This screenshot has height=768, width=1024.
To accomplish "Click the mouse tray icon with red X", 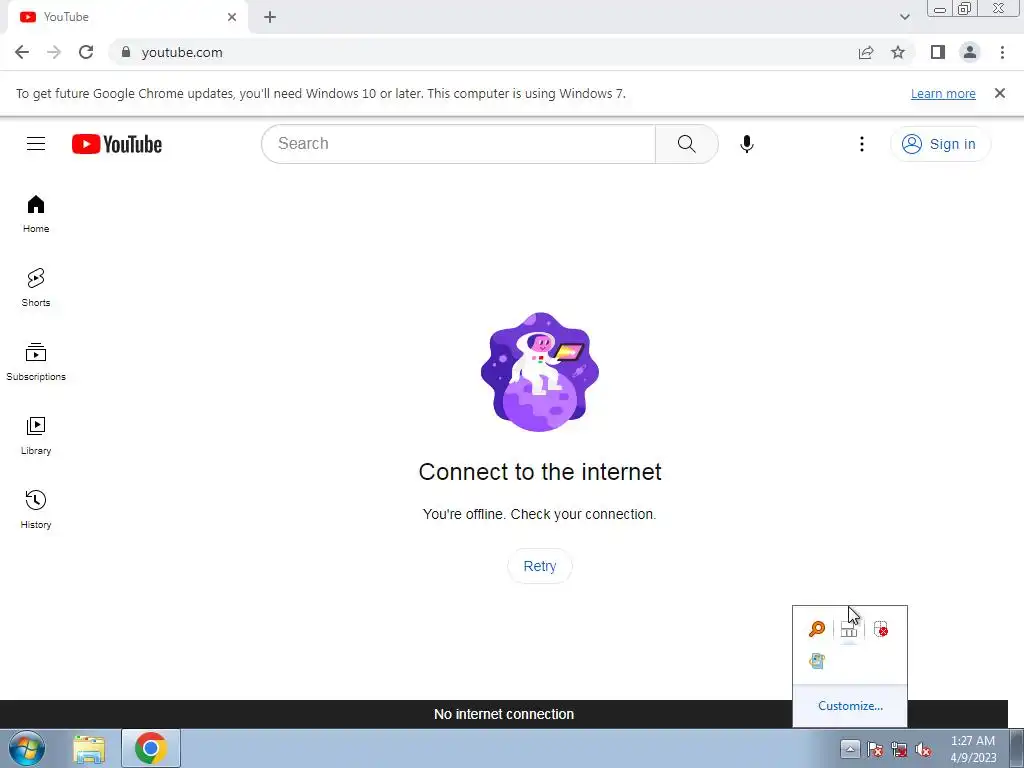I will (x=880, y=629).
